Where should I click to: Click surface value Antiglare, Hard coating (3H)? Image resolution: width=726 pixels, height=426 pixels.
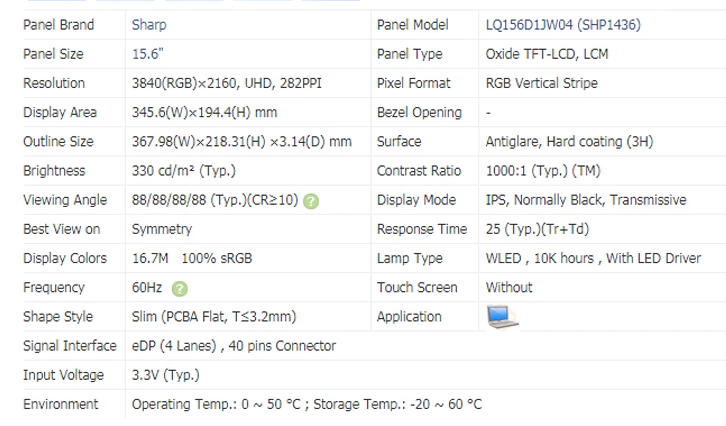[570, 141]
